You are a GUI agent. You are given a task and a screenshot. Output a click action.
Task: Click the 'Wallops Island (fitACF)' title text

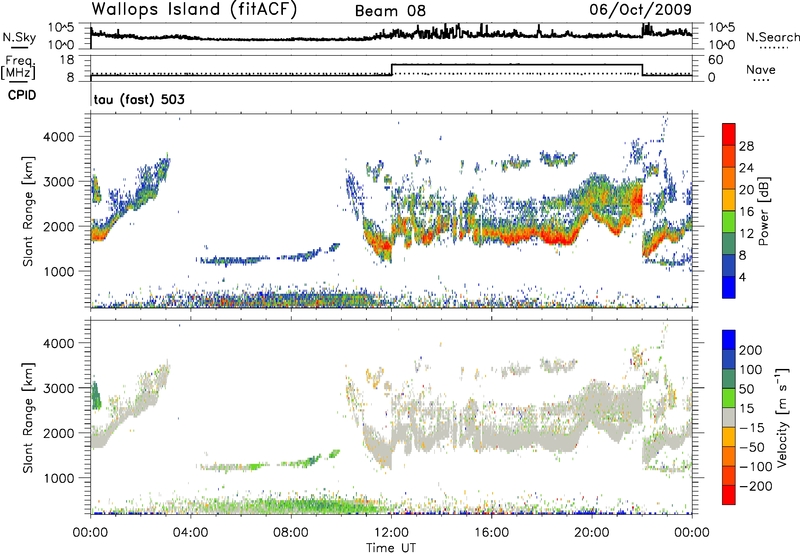tap(194, 10)
